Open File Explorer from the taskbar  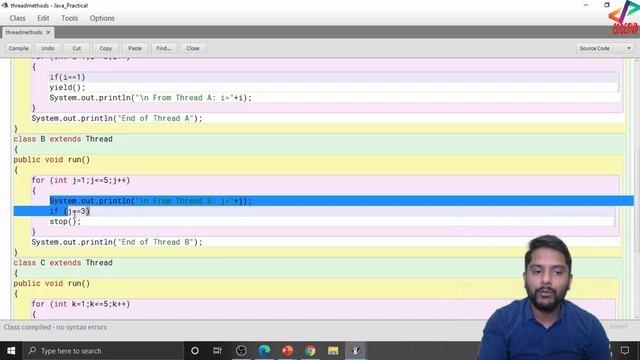333,351
